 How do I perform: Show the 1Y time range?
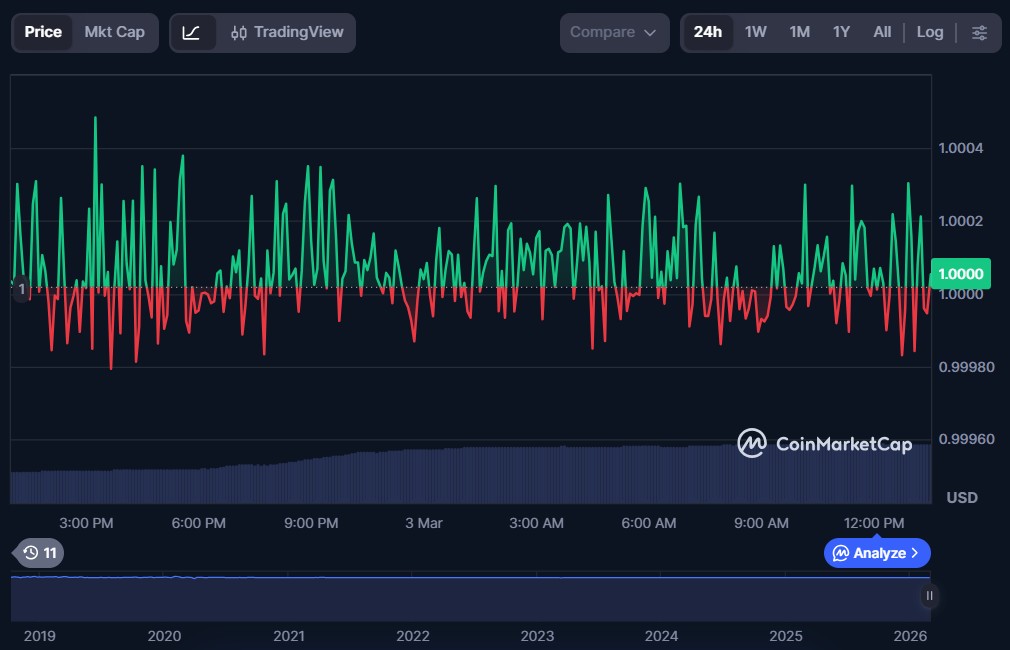[x=841, y=32]
